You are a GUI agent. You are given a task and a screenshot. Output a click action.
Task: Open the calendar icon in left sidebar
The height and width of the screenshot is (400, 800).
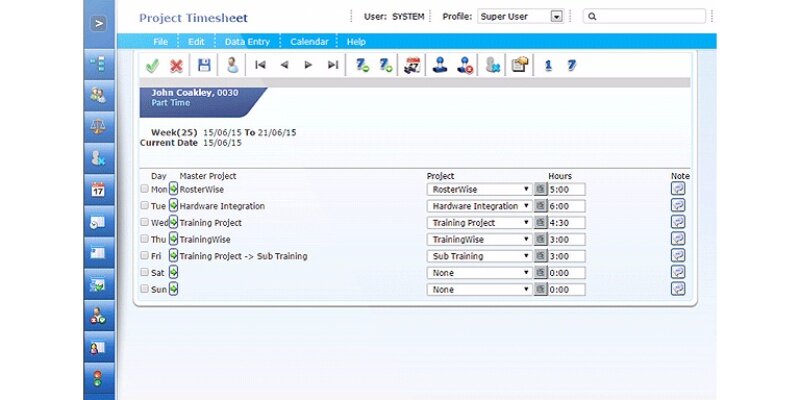98,189
